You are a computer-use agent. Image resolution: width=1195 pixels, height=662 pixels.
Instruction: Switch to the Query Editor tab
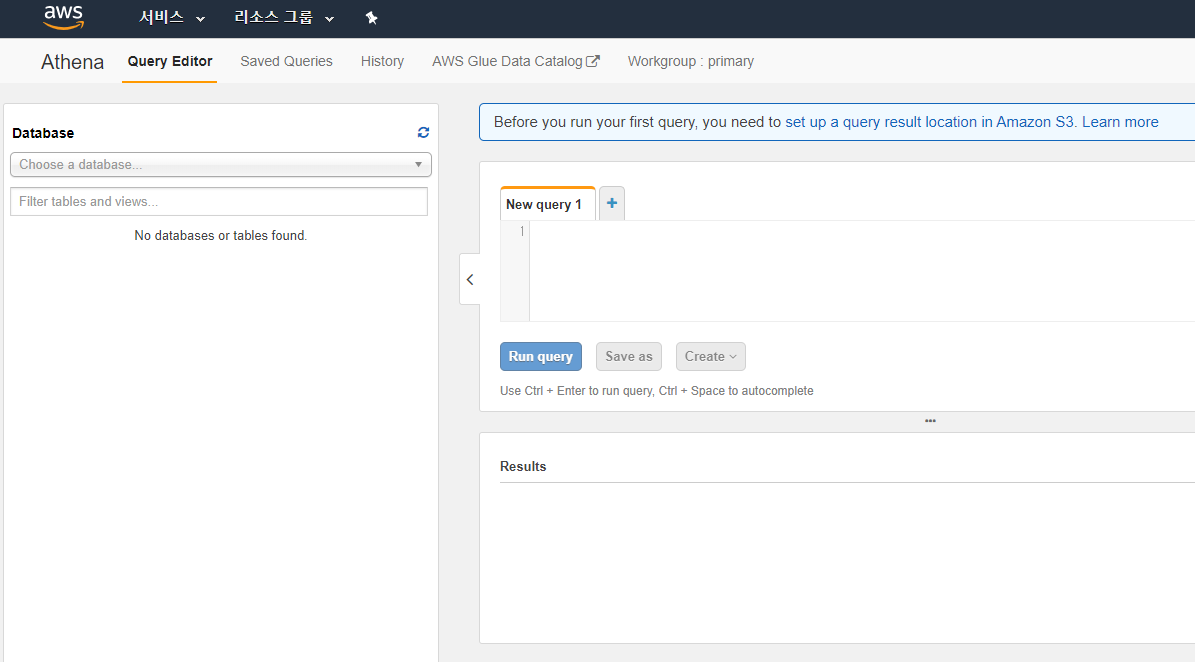click(x=169, y=62)
